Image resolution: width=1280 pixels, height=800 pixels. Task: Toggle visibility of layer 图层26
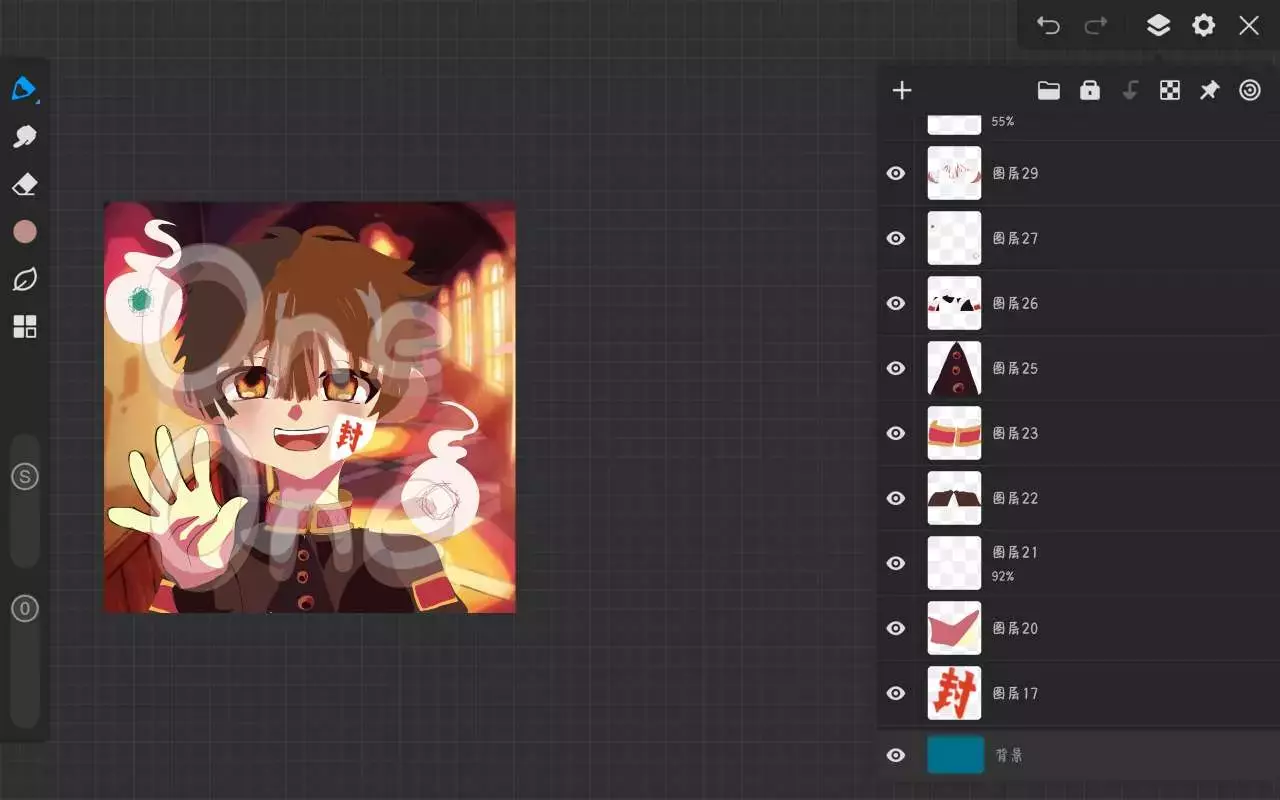click(x=896, y=303)
